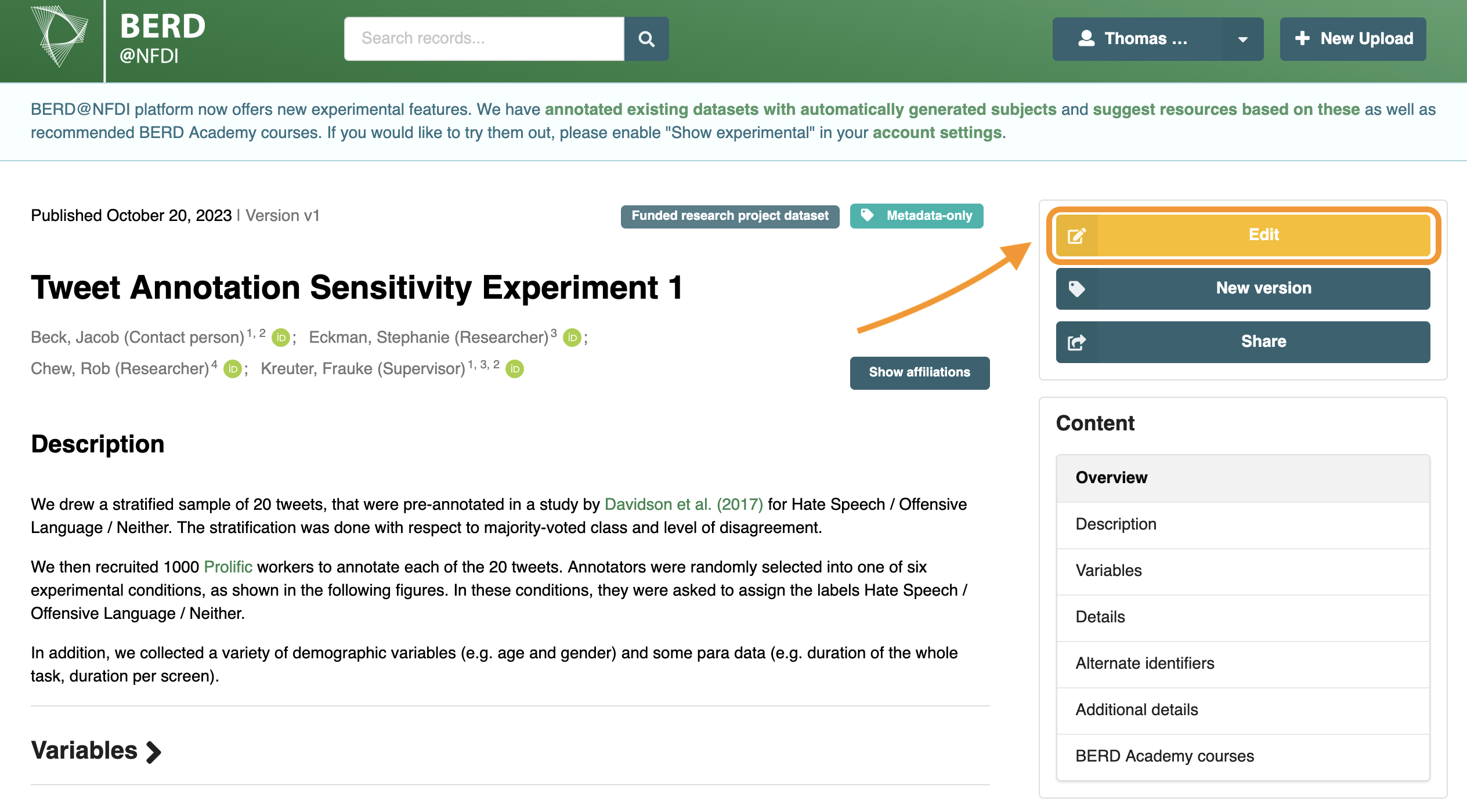
Task: Go to Details in Content menu
Action: click(1243, 617)
